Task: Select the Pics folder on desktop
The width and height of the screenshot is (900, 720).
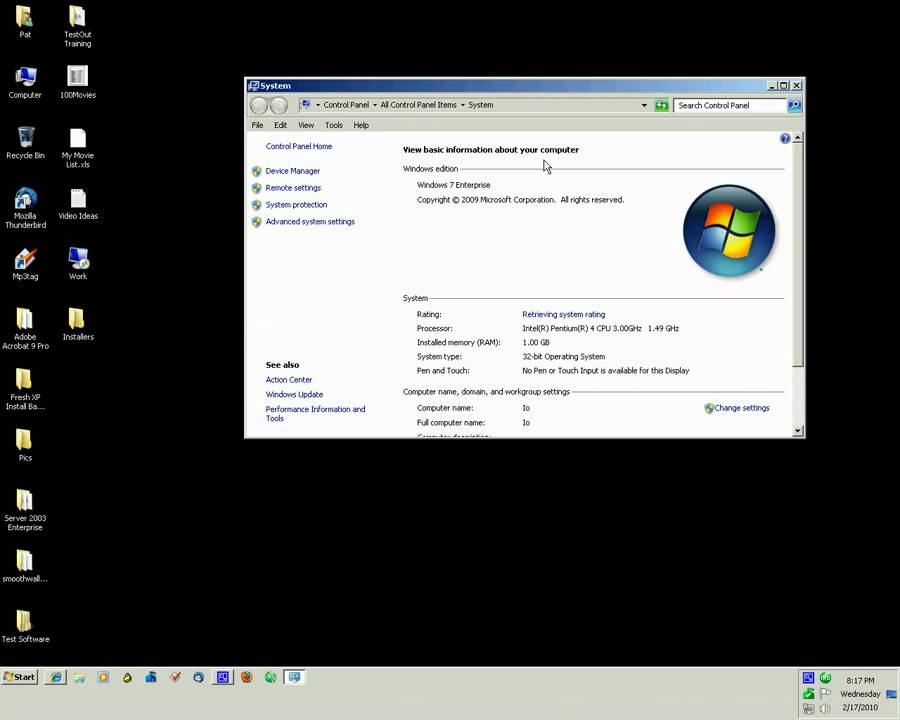Action: coord(25,446)
